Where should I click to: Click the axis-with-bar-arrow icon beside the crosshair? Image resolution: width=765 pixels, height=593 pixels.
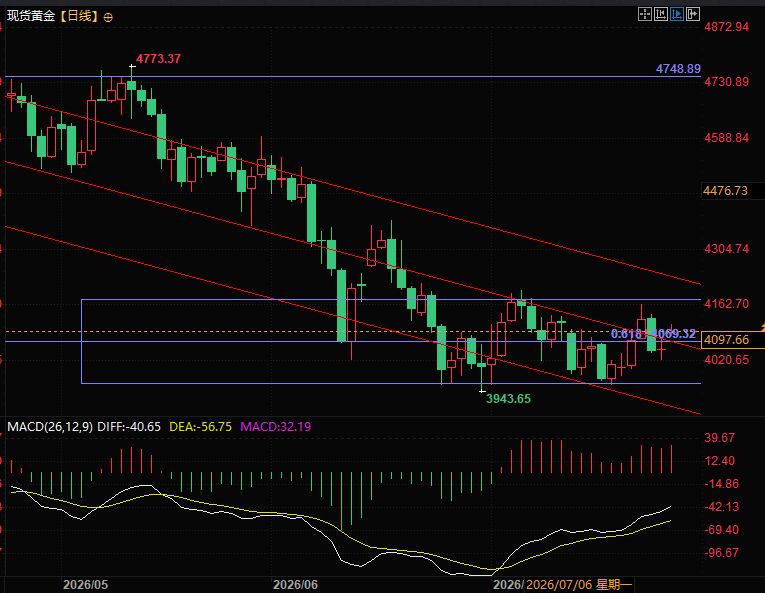click(x=661, y=14)
